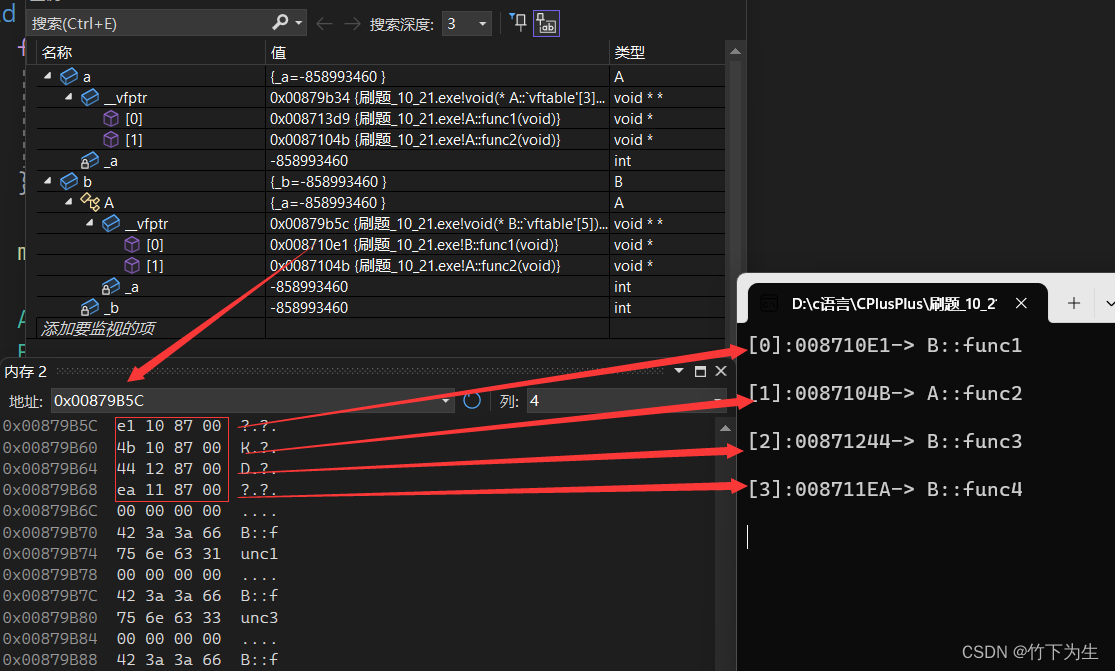Open a new terminal tab with plus

coord(1074,304)
